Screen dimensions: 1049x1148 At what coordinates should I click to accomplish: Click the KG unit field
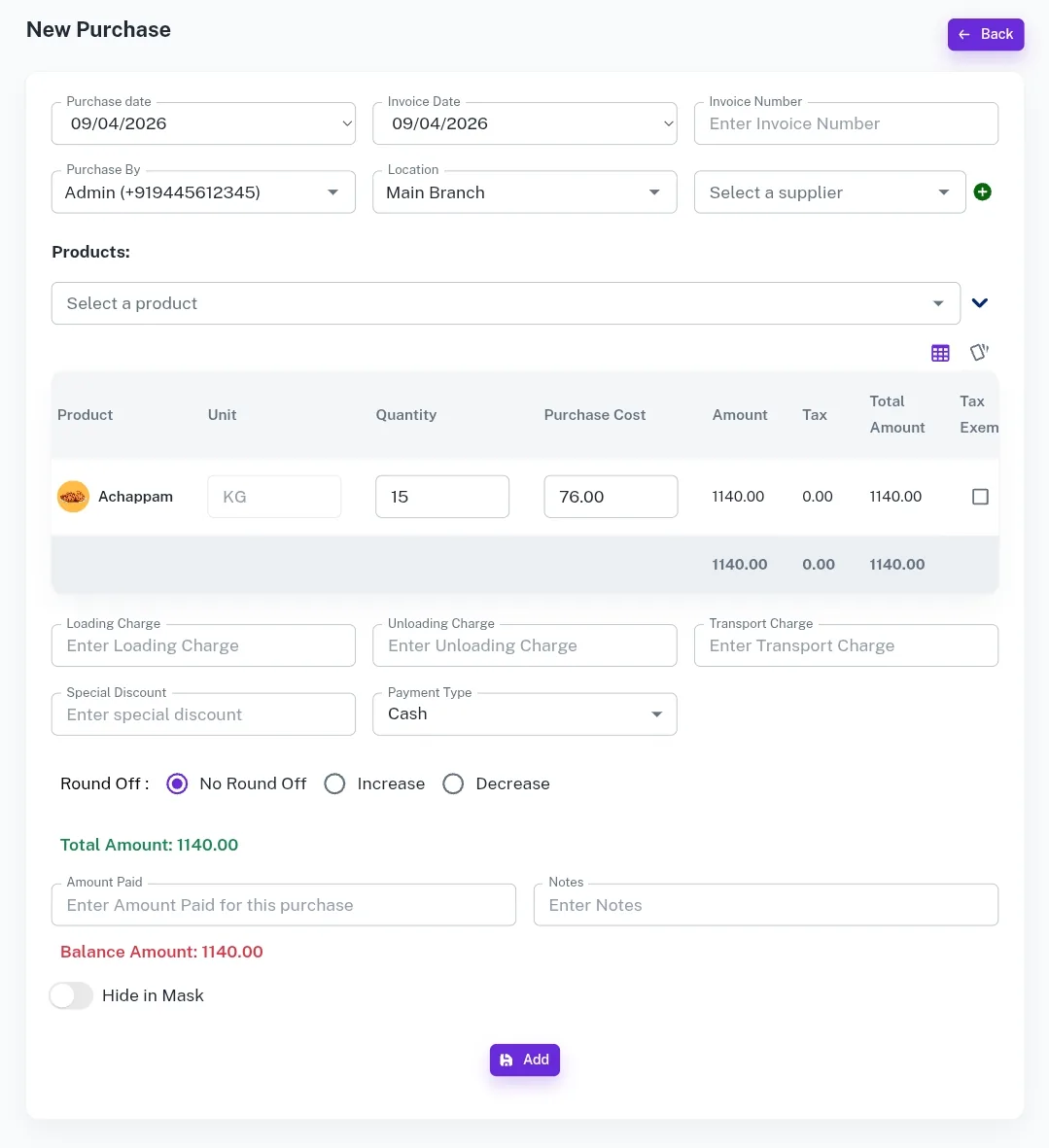click(x=274, y=497)
